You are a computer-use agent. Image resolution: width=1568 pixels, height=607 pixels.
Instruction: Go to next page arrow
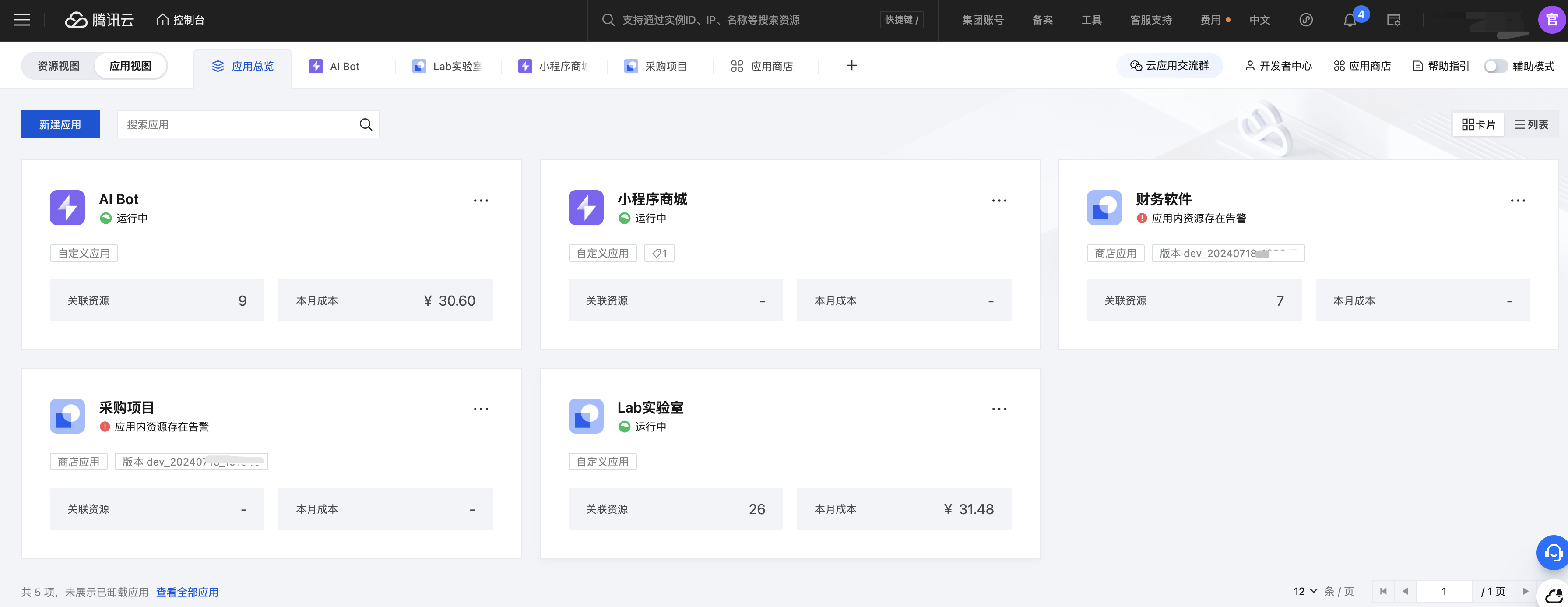tap(1526, 591)
